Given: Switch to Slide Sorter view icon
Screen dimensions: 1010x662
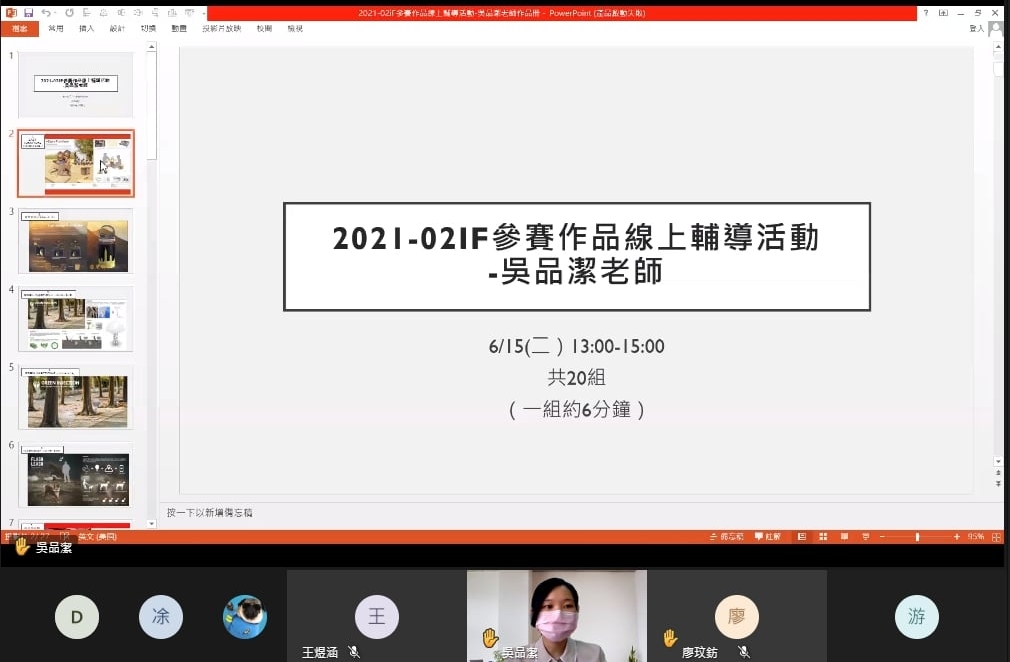Looking at the screenshot, I should (823, 537).
